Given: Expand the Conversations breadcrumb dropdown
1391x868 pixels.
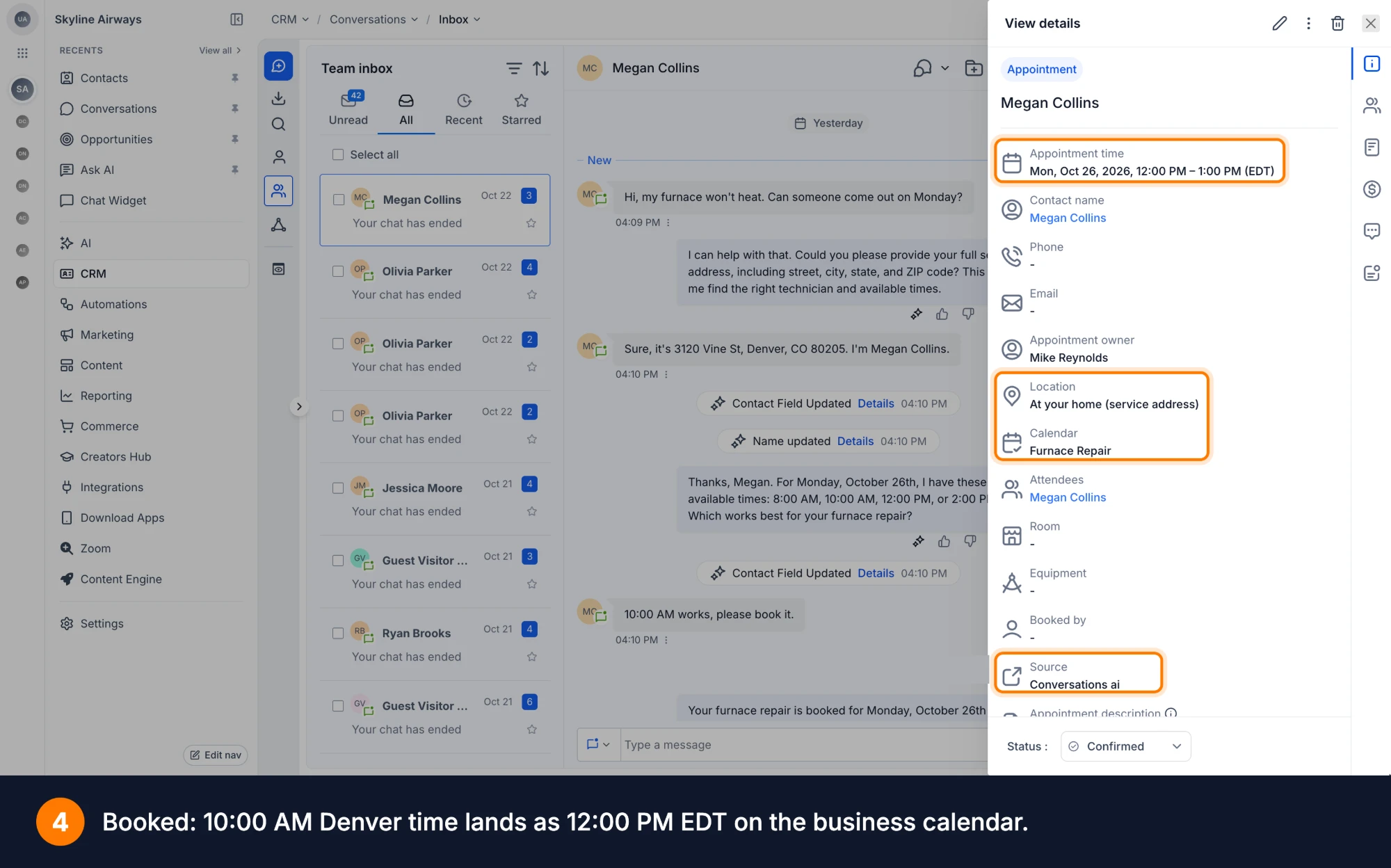Looking at the screenshot, I should 415,19.
